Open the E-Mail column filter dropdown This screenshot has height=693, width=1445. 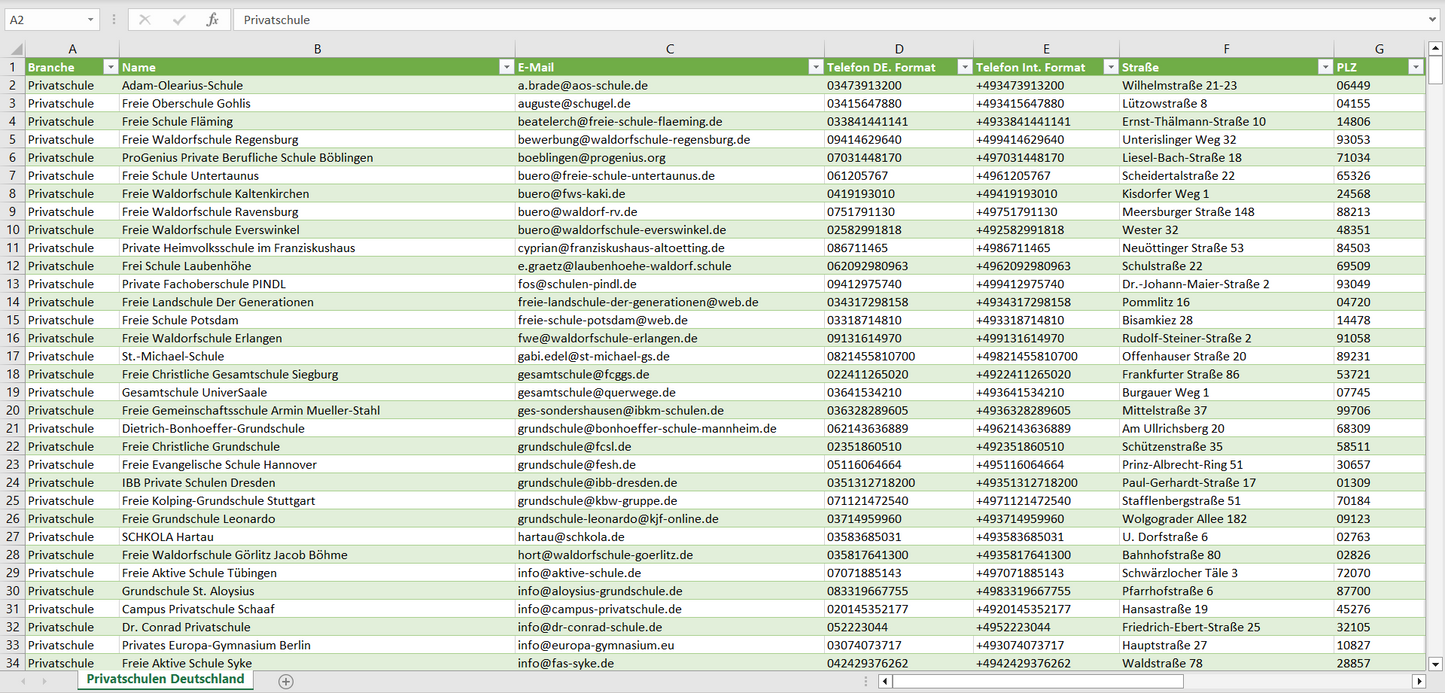click(815, 67)
